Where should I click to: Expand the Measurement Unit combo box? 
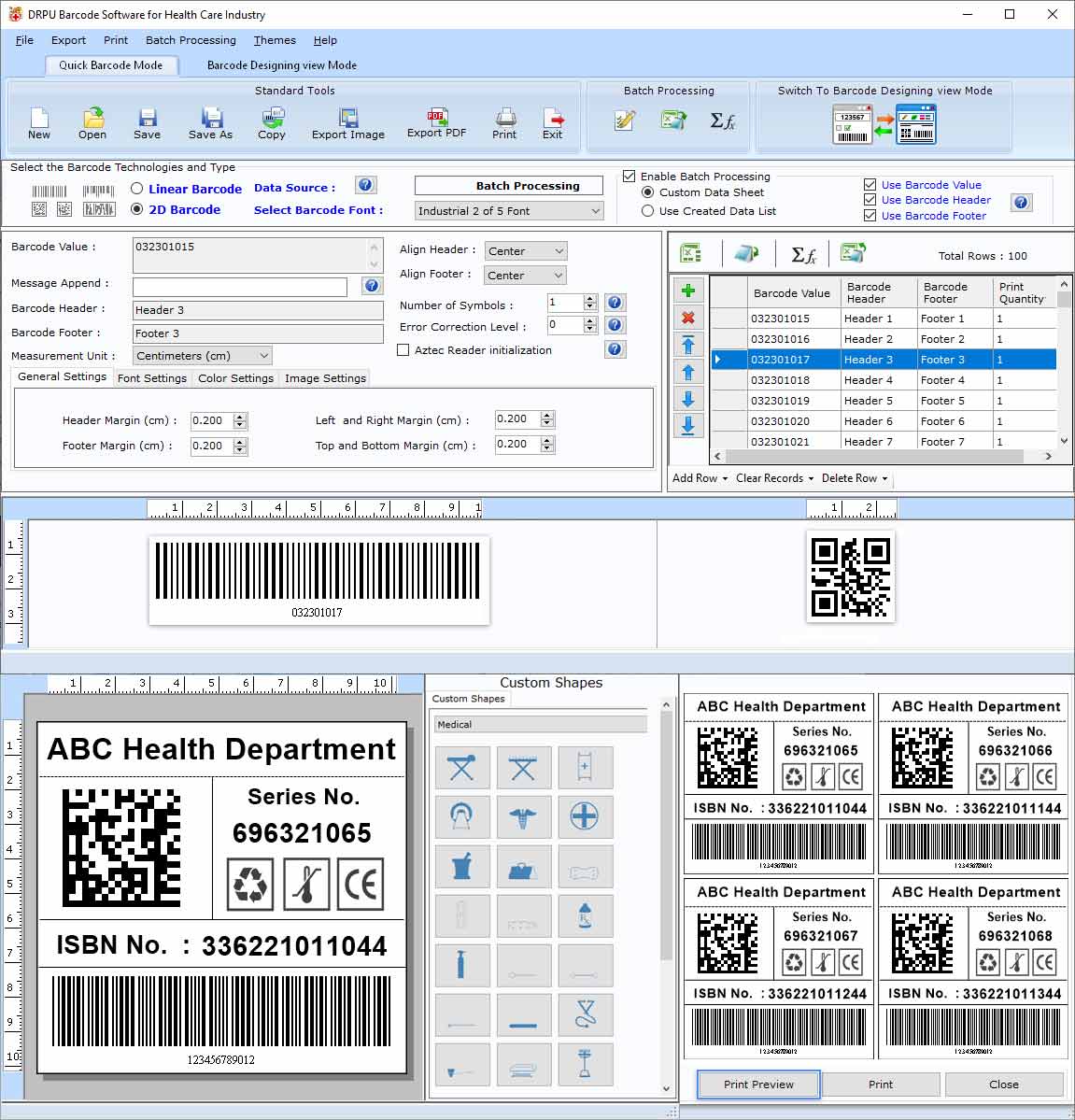click(x=262, y=356)
